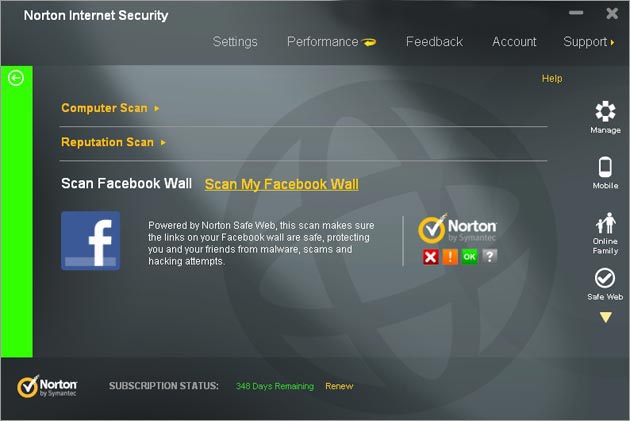Click the green back arrow icon
Image resolution: width=630 pixels, height=421 pixels.
[16, 78]
